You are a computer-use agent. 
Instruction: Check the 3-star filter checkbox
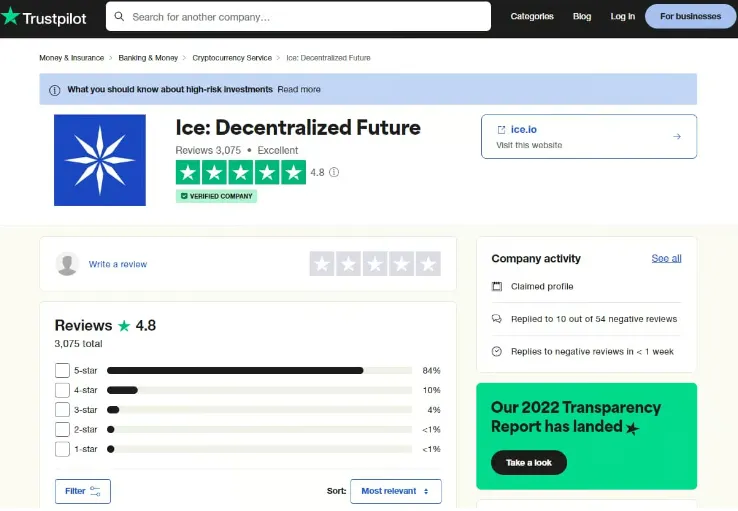[62, 410]
